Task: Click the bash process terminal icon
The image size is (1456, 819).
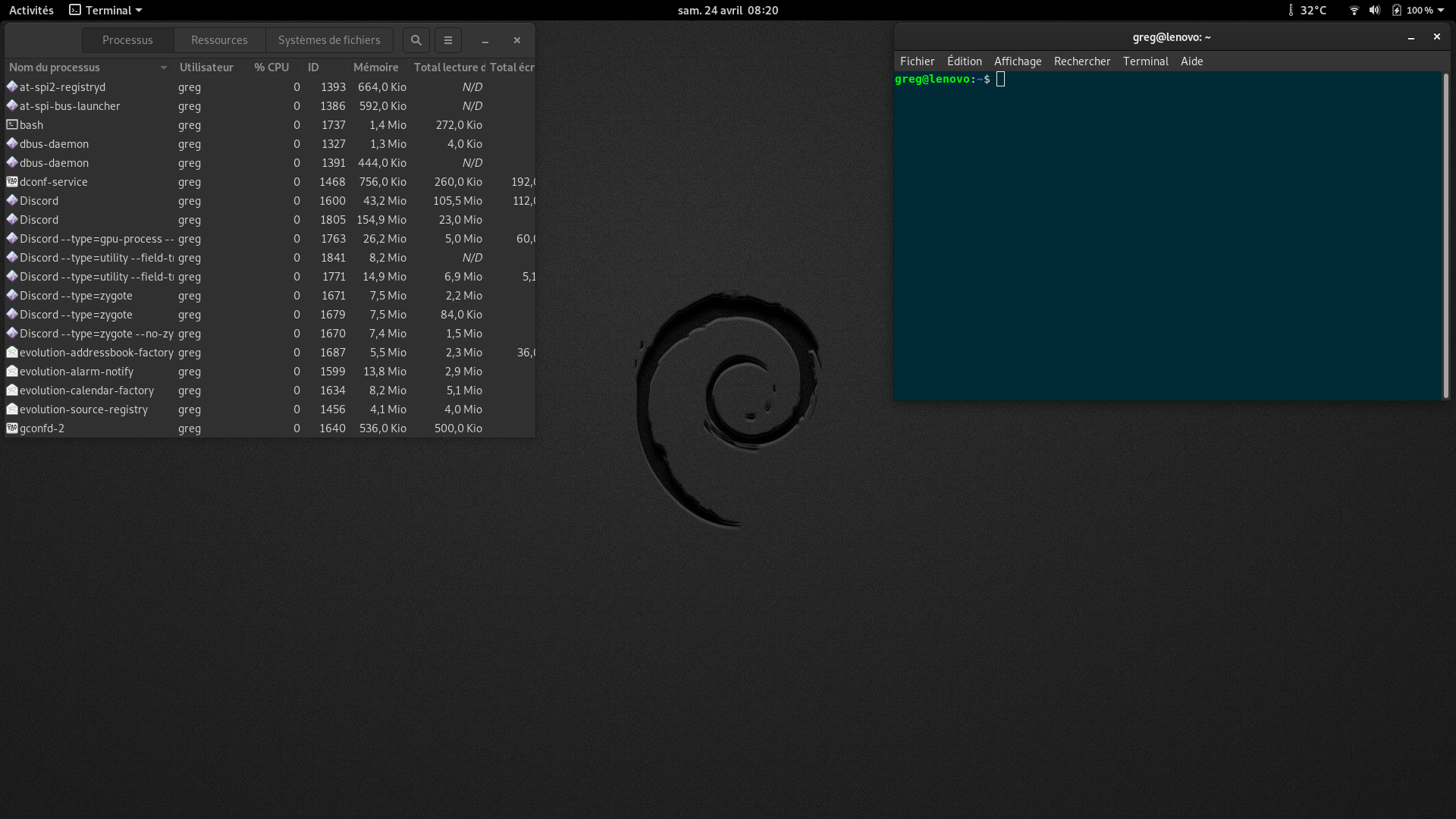Action: coord(12,124)
